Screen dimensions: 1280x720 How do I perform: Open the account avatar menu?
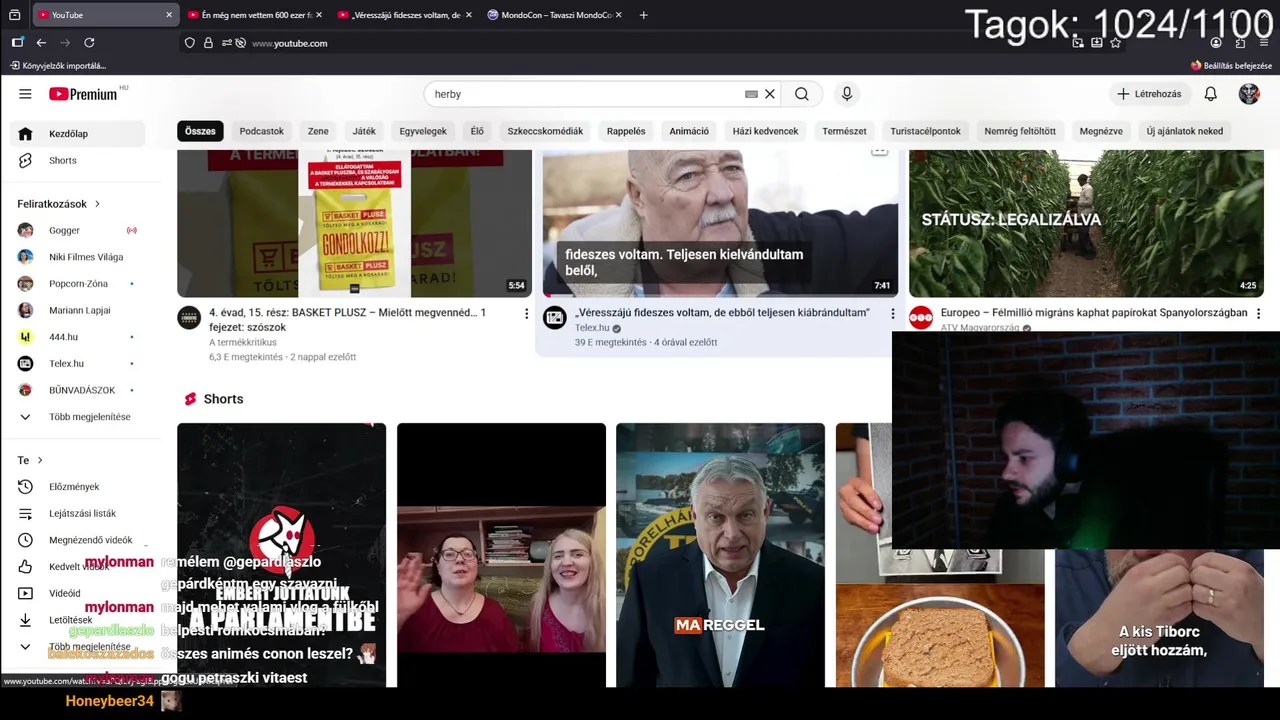1249,94
